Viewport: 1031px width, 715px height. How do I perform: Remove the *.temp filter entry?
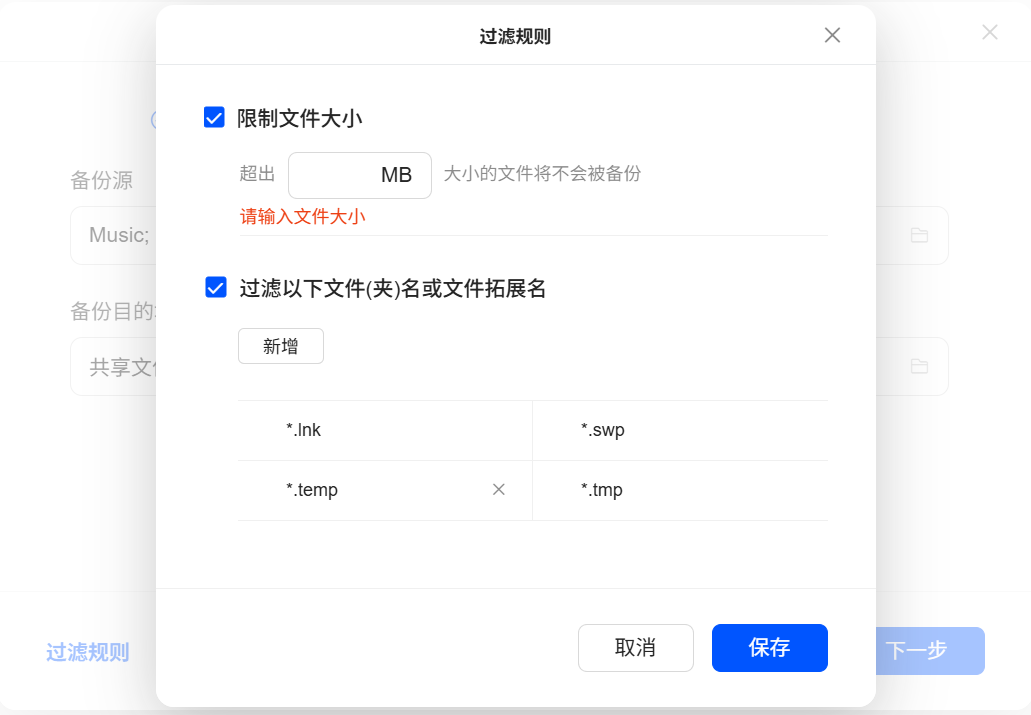tap(499, 490)
